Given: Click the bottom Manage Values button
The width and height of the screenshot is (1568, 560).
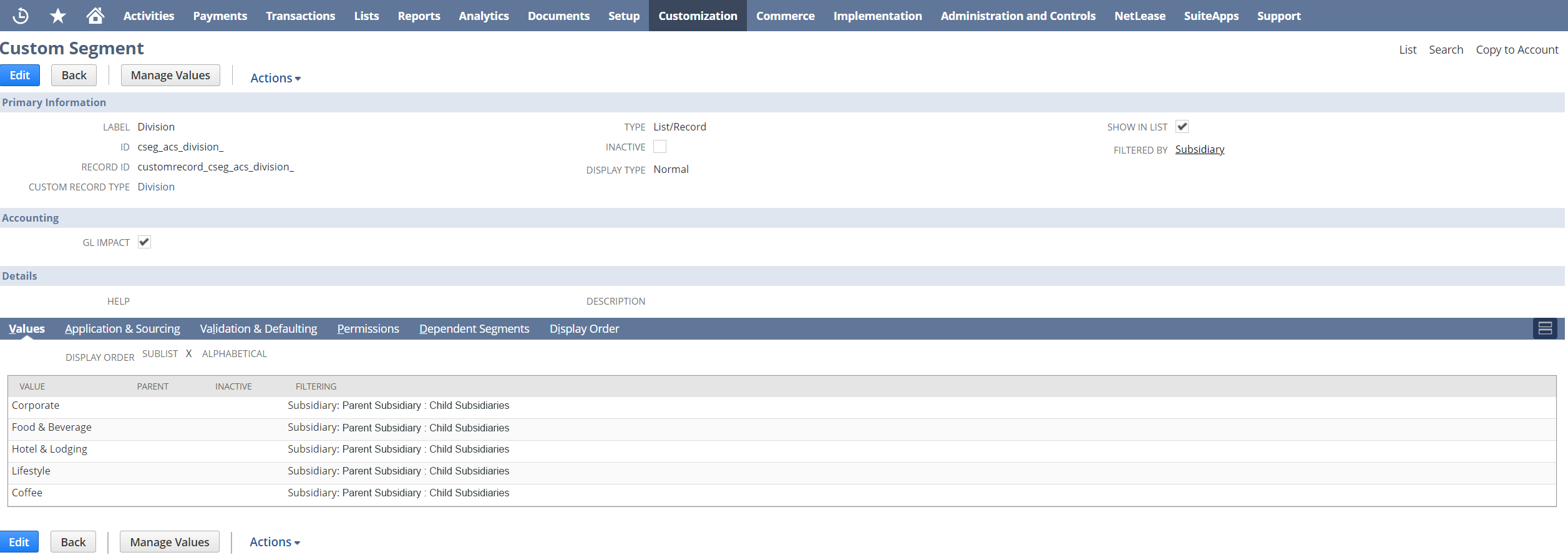Looking at the screenshot, I should pos(170,542).
